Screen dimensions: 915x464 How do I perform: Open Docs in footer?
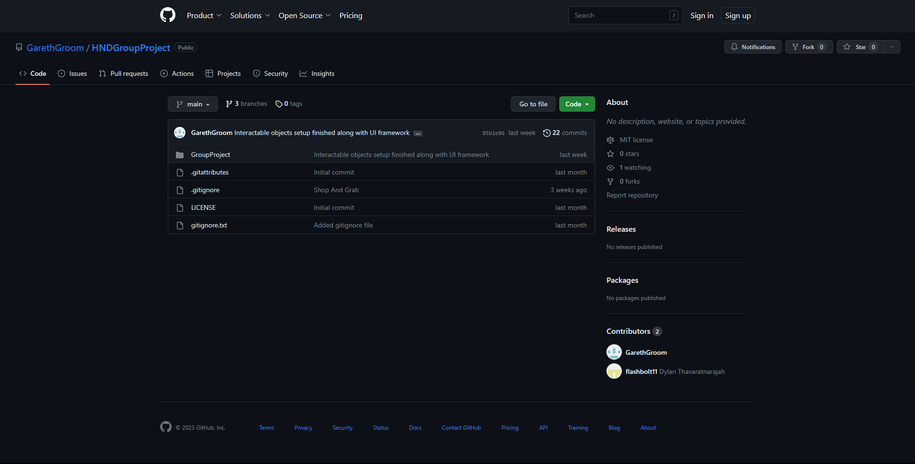click(x=415, y=428)
